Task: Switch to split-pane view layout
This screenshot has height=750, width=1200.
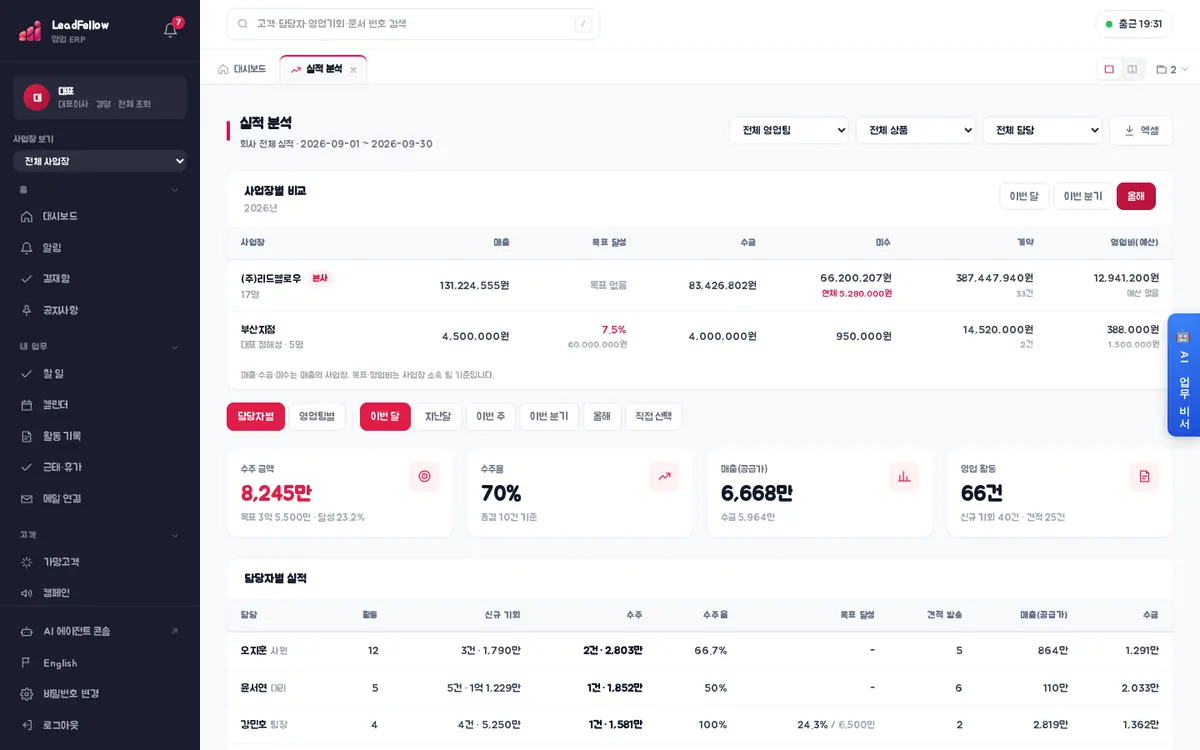Action: [x=1132, y=69]
